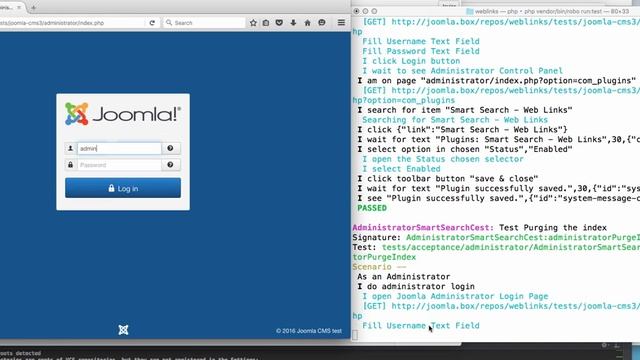
Task: Click the lock icon before Password field
Action: (x=71, y=165)
